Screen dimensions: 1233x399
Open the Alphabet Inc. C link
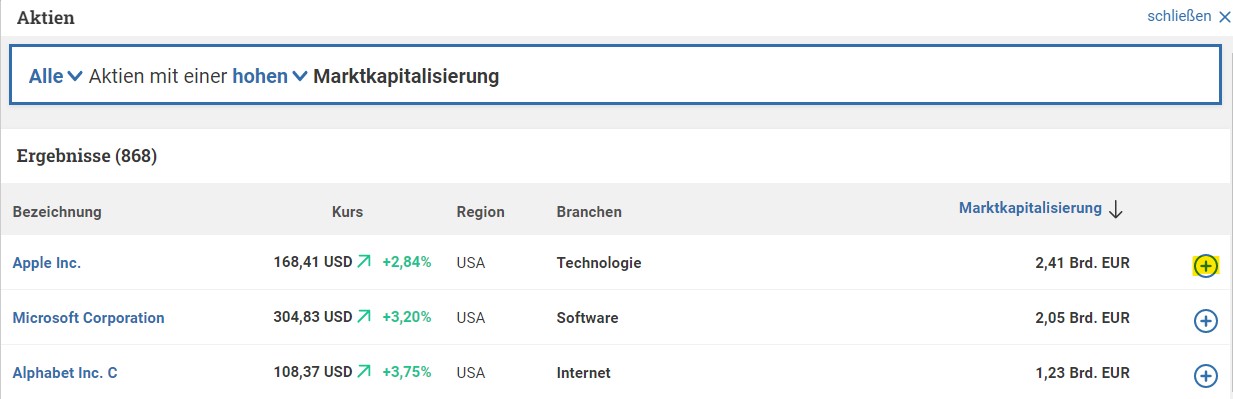click(65, 373)
